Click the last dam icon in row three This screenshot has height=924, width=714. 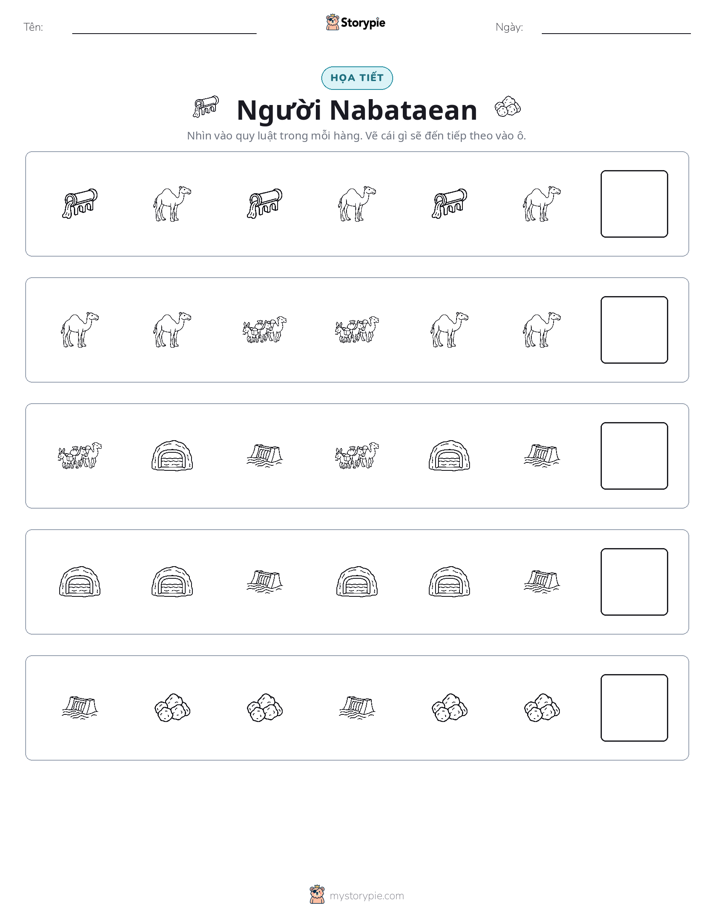pyautogui.click(x=542, y=456)
